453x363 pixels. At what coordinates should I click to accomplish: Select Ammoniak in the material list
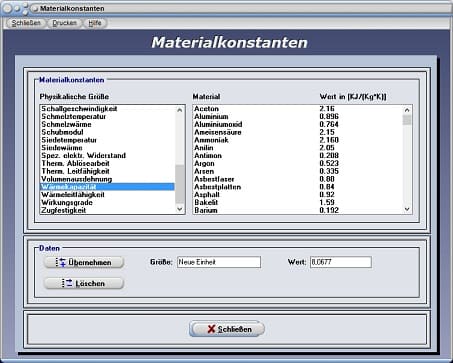click(298, 140)
